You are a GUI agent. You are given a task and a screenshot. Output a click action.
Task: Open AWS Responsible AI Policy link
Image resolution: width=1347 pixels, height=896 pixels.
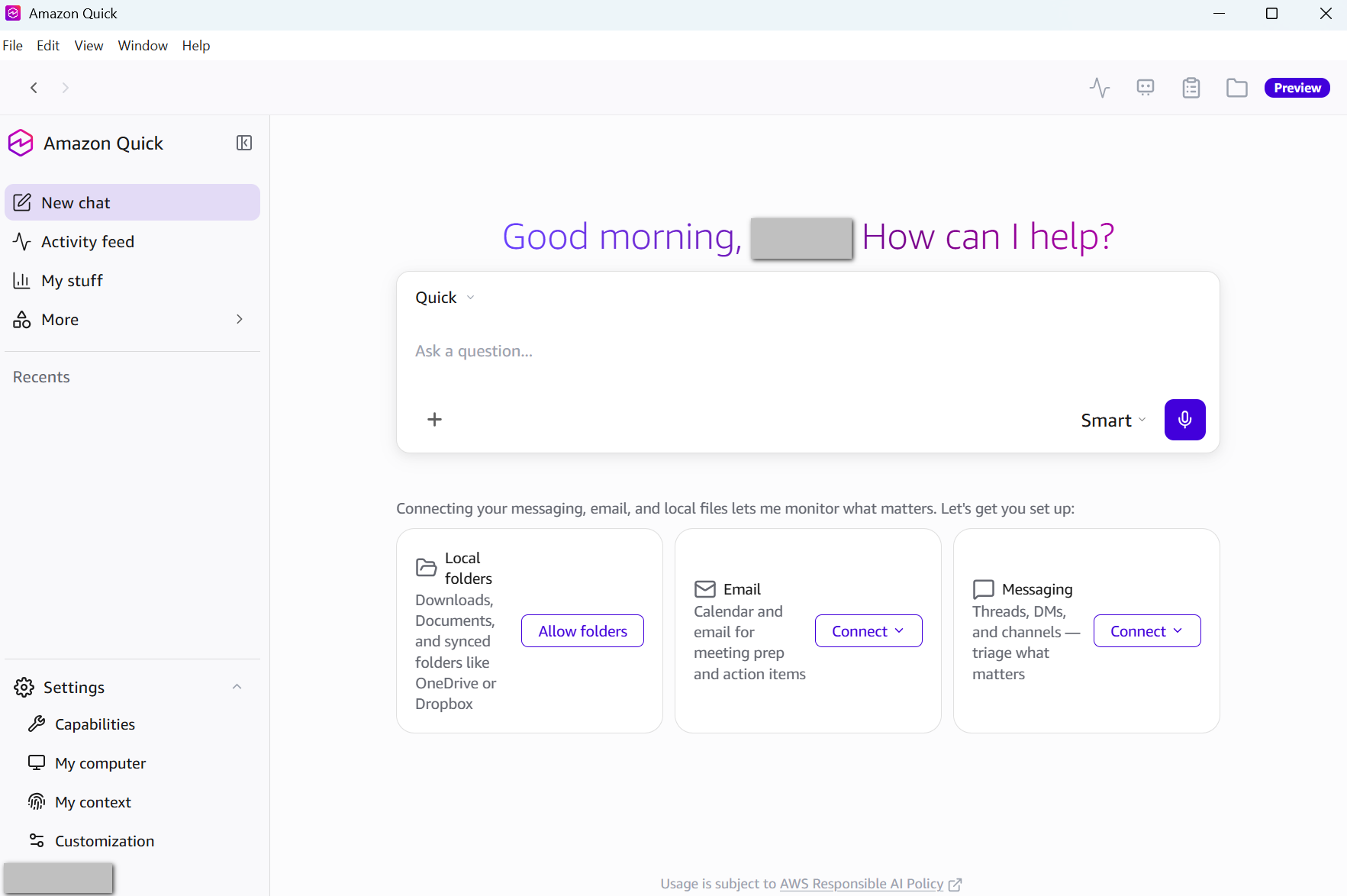[862, 884]
